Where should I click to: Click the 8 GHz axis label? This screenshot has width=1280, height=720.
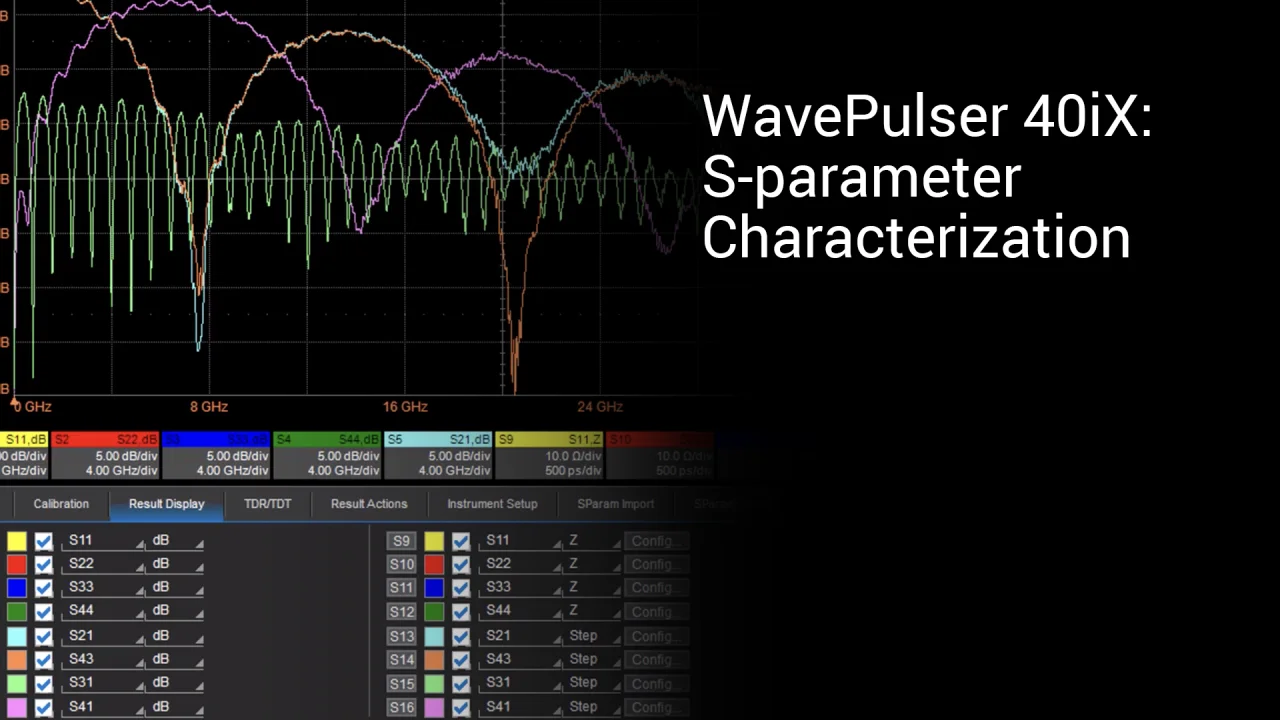pos(208,407)
